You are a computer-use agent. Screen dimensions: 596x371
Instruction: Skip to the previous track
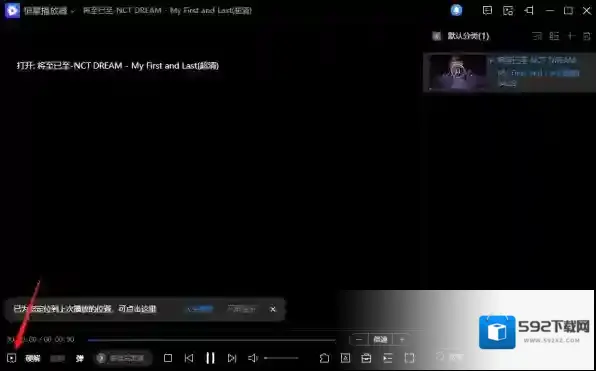point(189,358)
